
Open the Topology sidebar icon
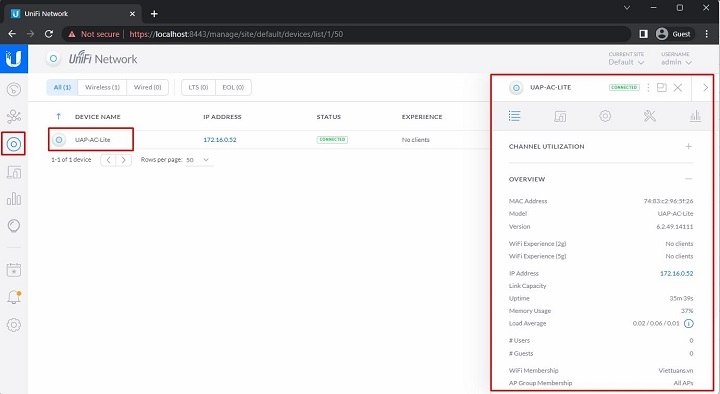pyautogui.click(x=14, y=117)
